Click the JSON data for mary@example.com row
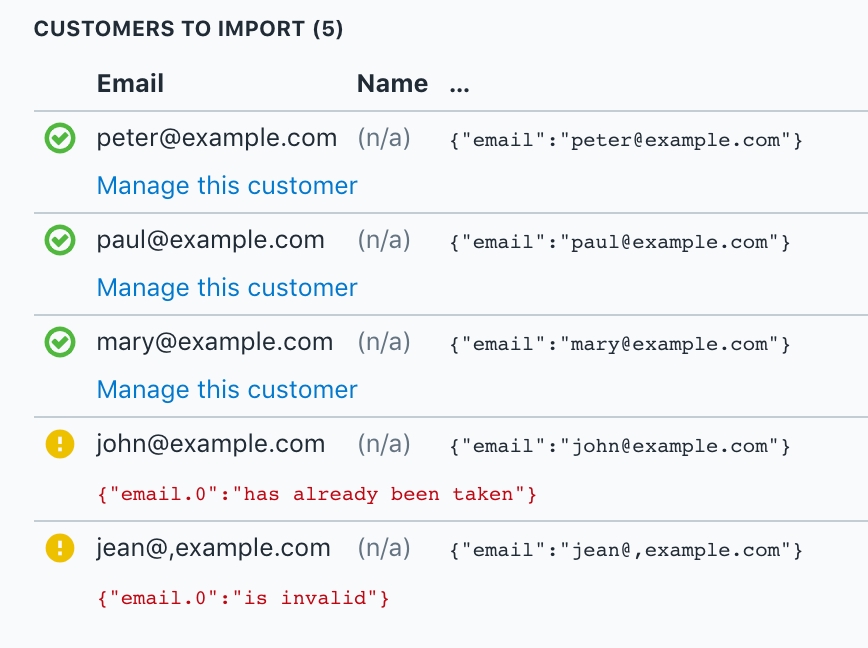Screen dimensions: 868x648 click(620, 344)
